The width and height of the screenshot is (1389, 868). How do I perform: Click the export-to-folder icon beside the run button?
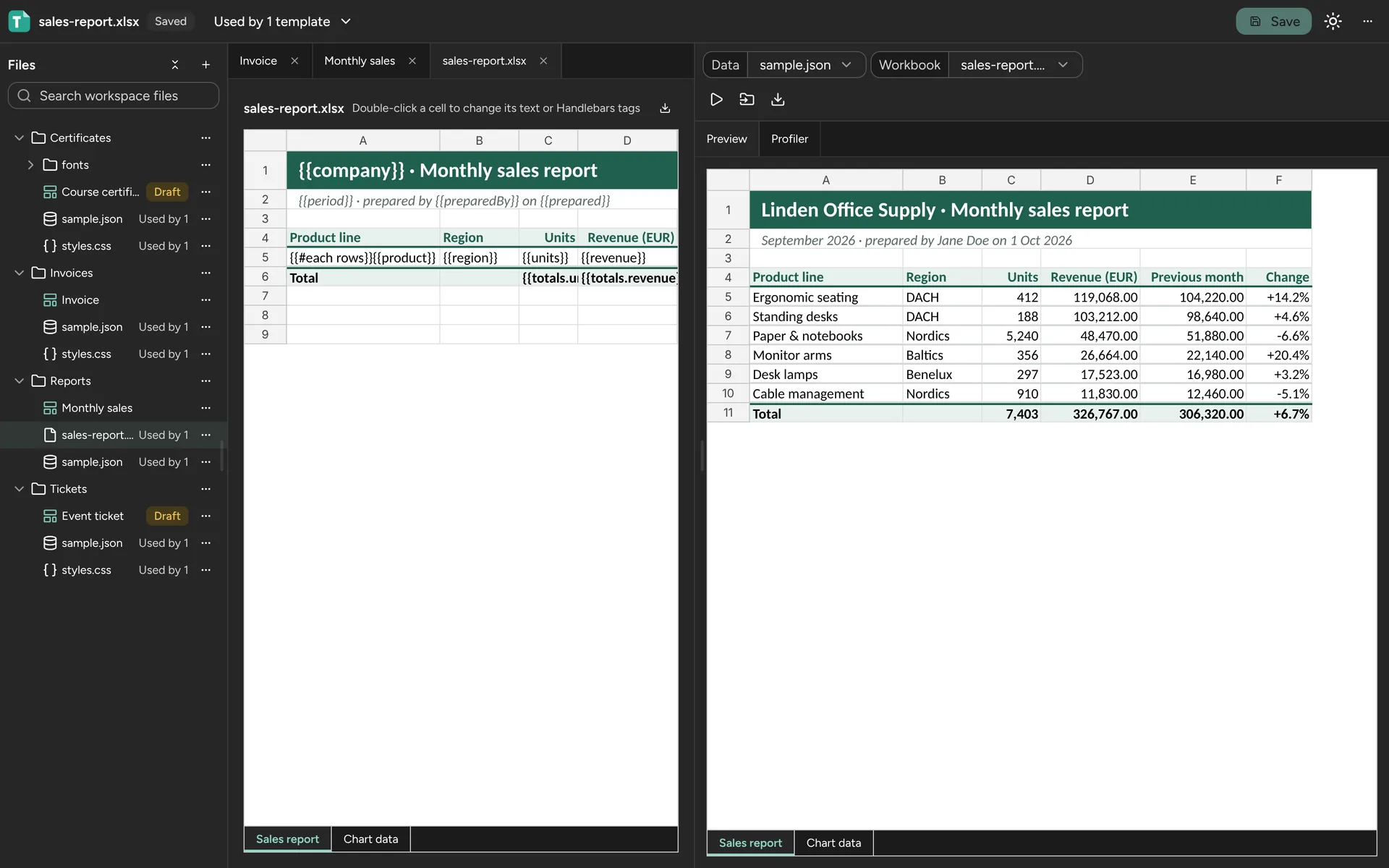coord(747,99)
